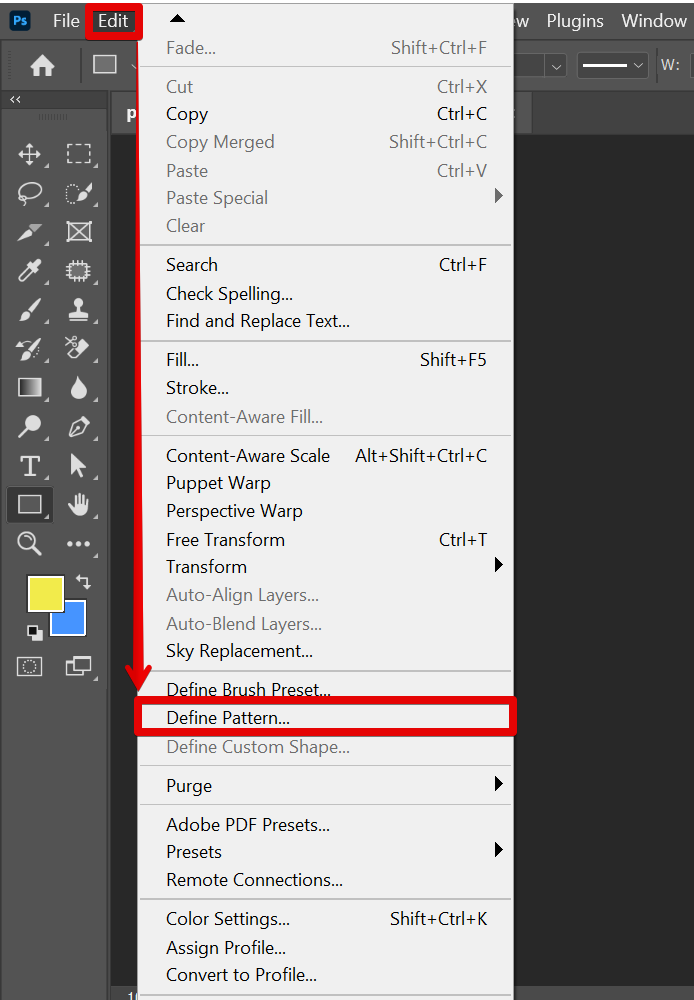Collapse the toolbar with double chevron
694x1000 pixels.
15,99
